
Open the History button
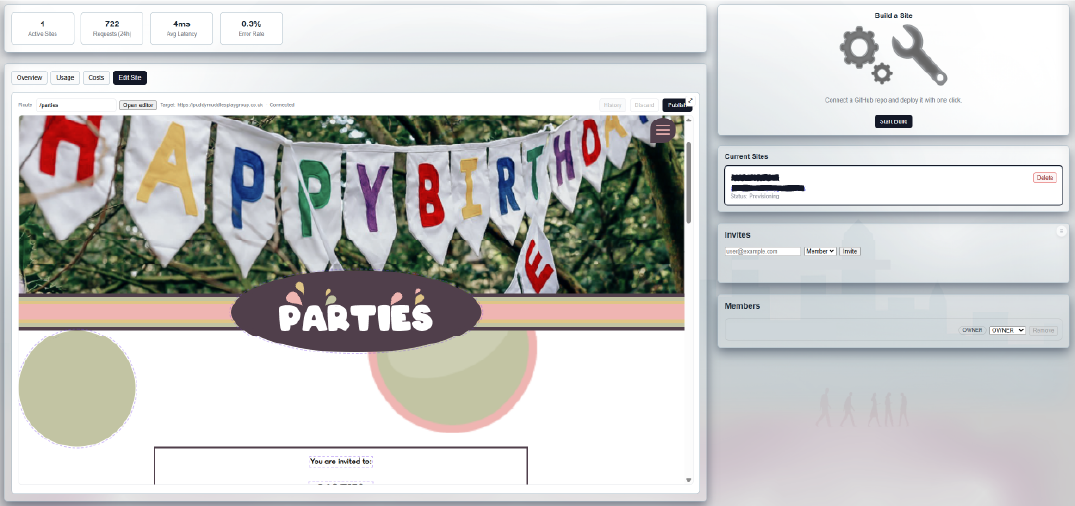[613, 105]
